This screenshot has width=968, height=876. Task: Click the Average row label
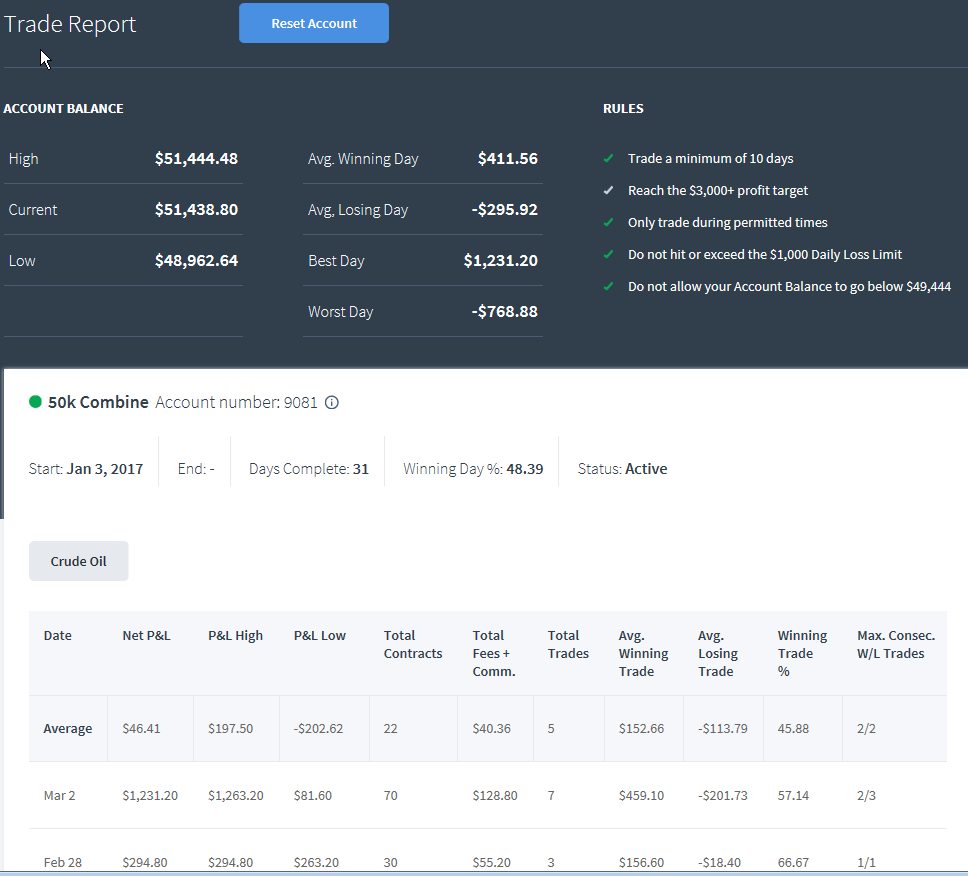68,728
